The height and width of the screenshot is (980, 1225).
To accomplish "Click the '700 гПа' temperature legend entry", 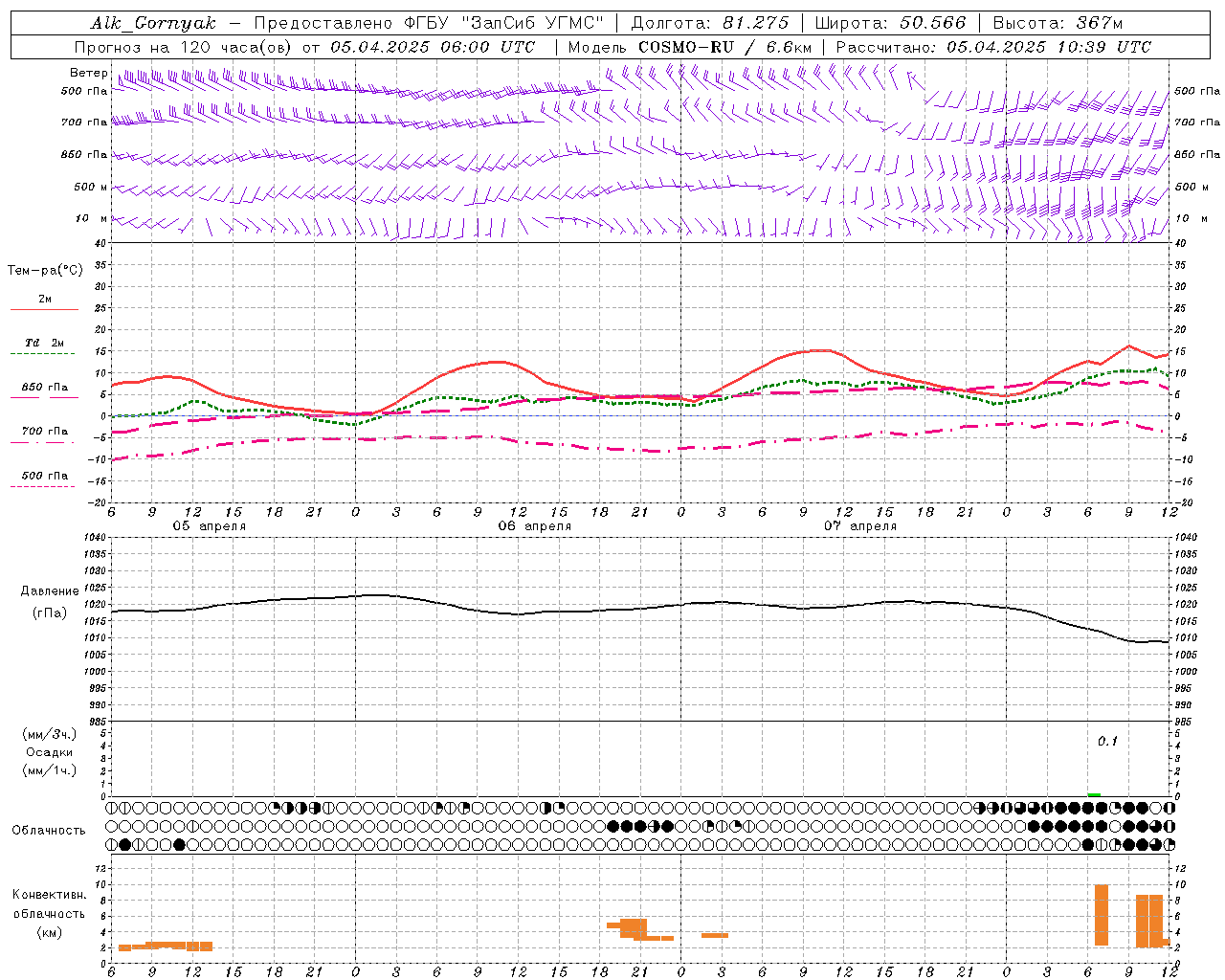I will point(45,432).
